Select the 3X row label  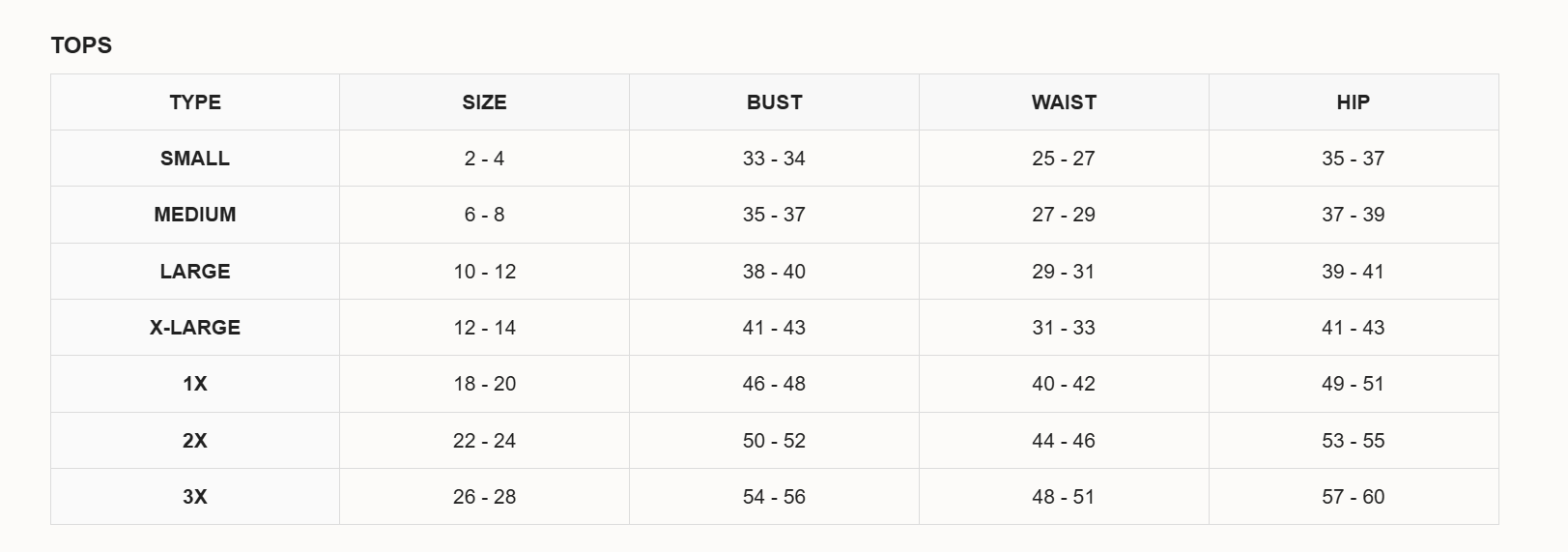click(195, 497)
